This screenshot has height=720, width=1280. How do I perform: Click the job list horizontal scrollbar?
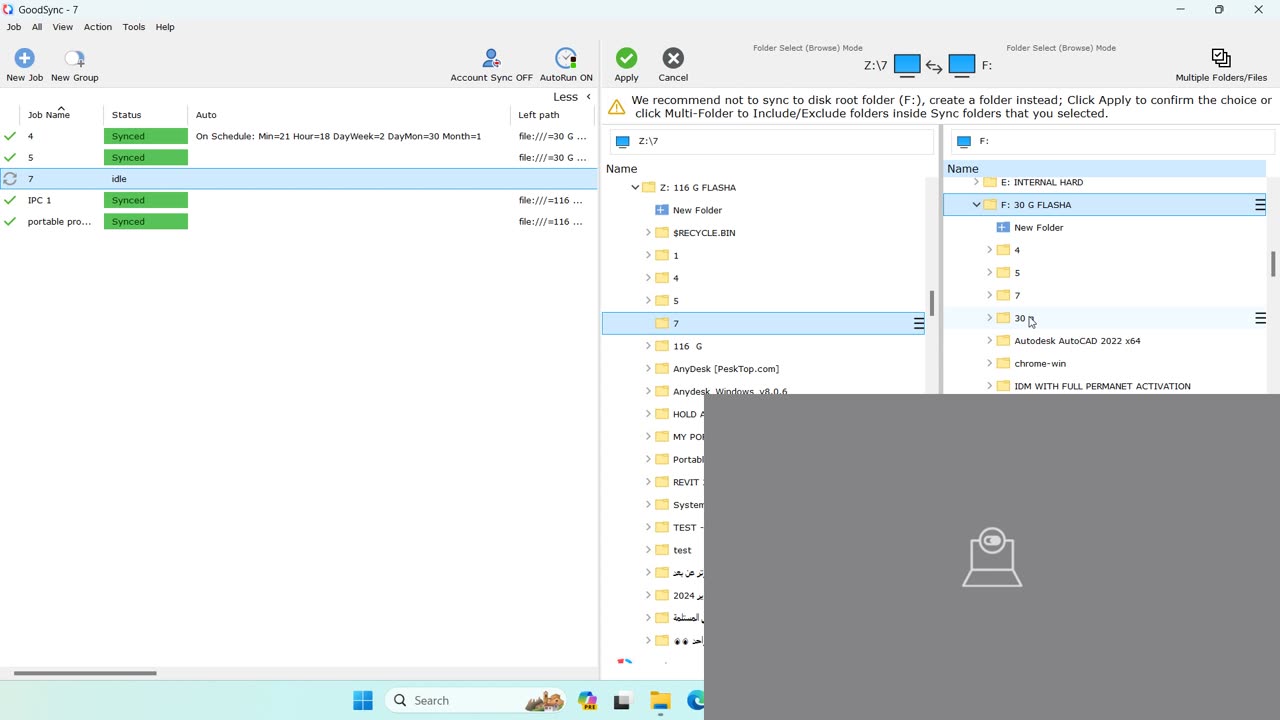[x=85, y=673]
